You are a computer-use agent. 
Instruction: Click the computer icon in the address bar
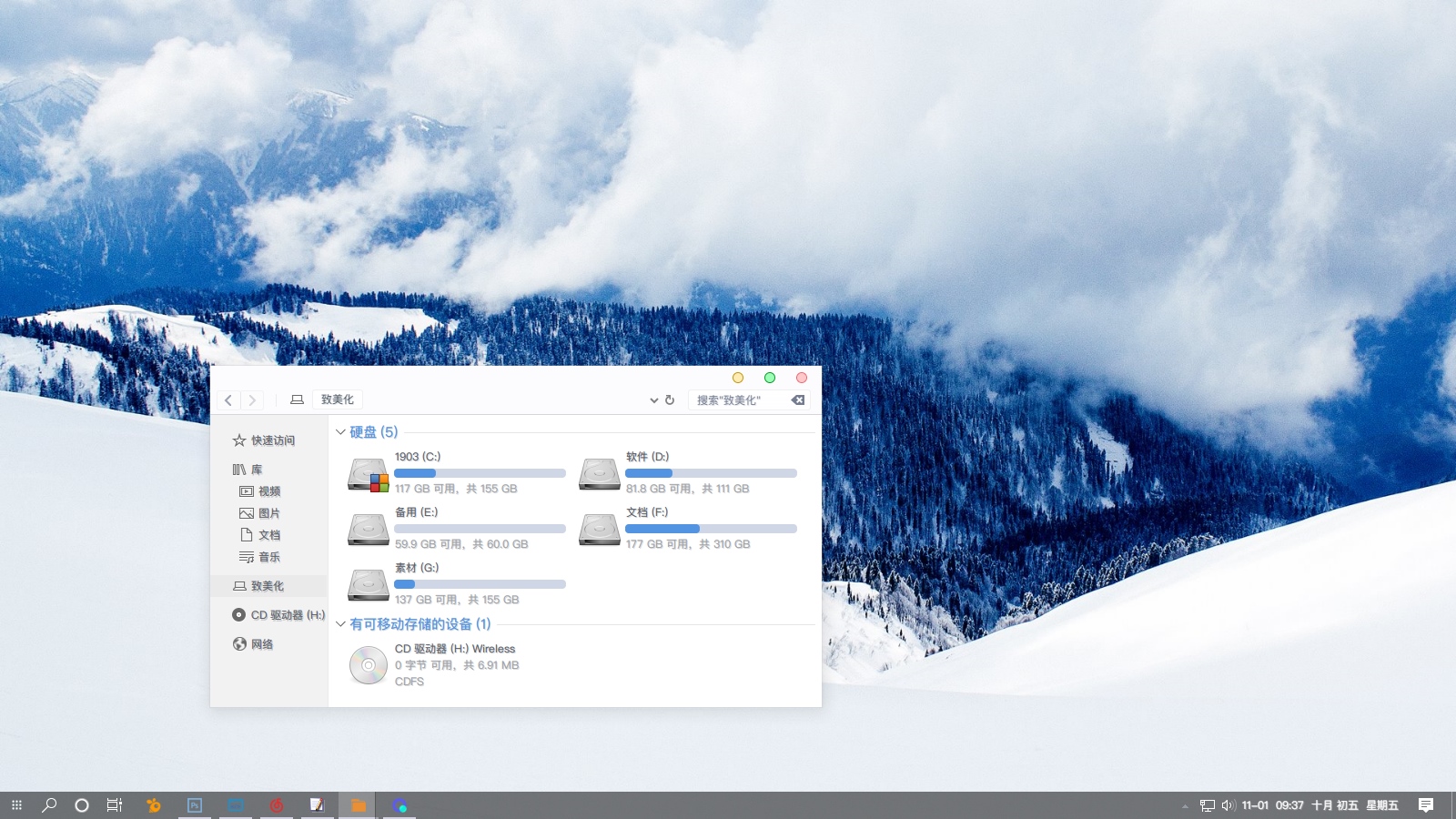pos(297,399)
